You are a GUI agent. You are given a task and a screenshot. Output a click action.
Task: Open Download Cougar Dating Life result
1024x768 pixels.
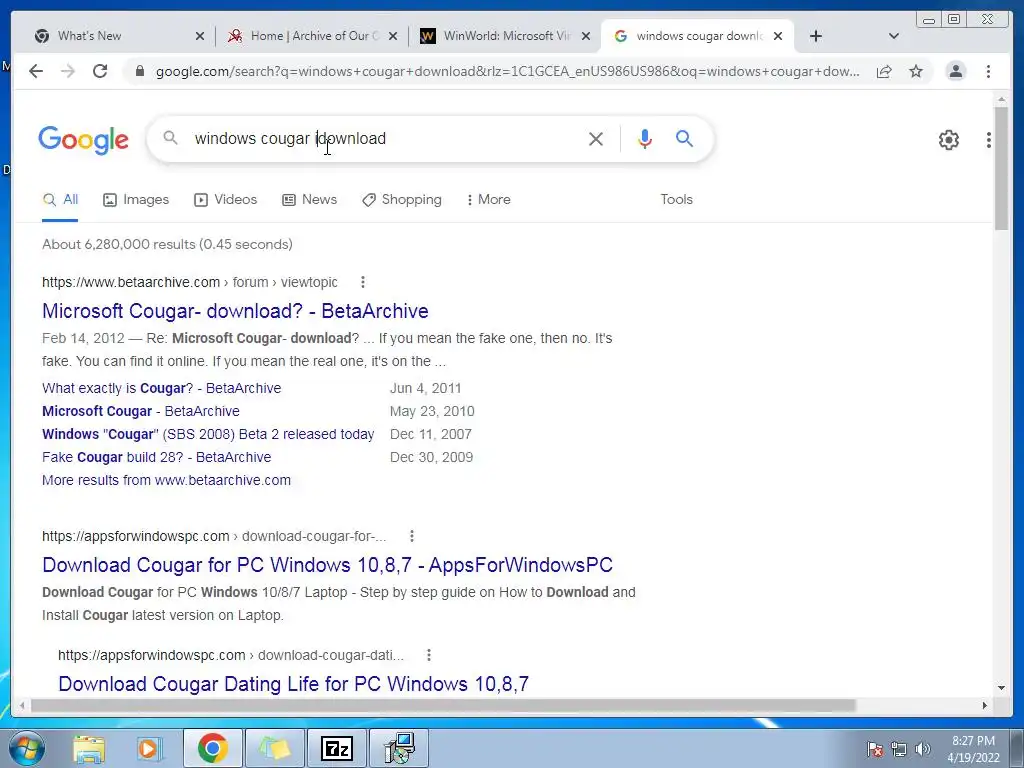coord(293,684)
